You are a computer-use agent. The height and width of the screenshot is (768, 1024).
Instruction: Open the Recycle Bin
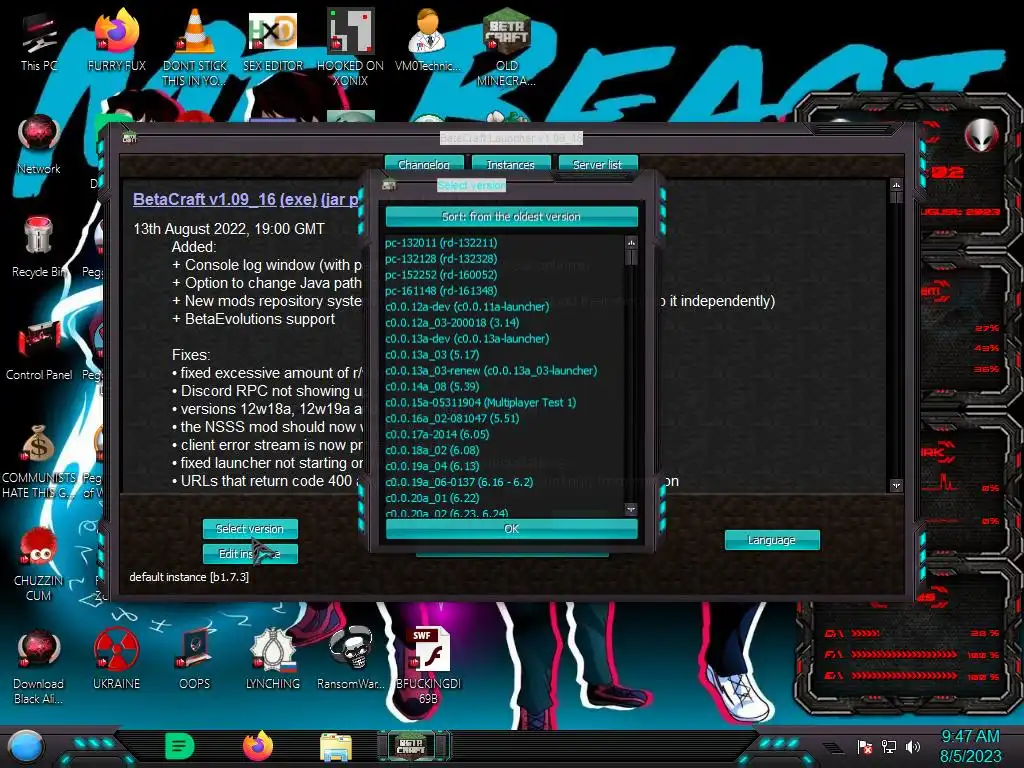(x=39, y=247)
